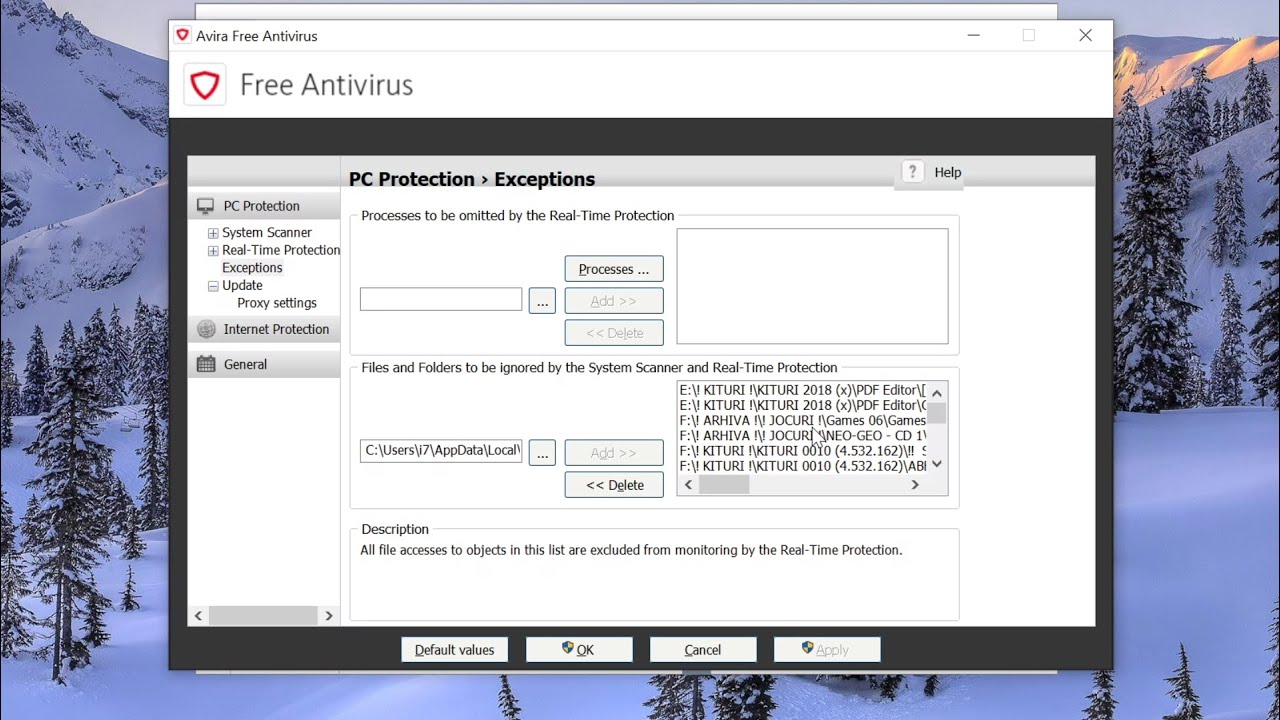Click << Delete in the processes section

coord(614,333)
